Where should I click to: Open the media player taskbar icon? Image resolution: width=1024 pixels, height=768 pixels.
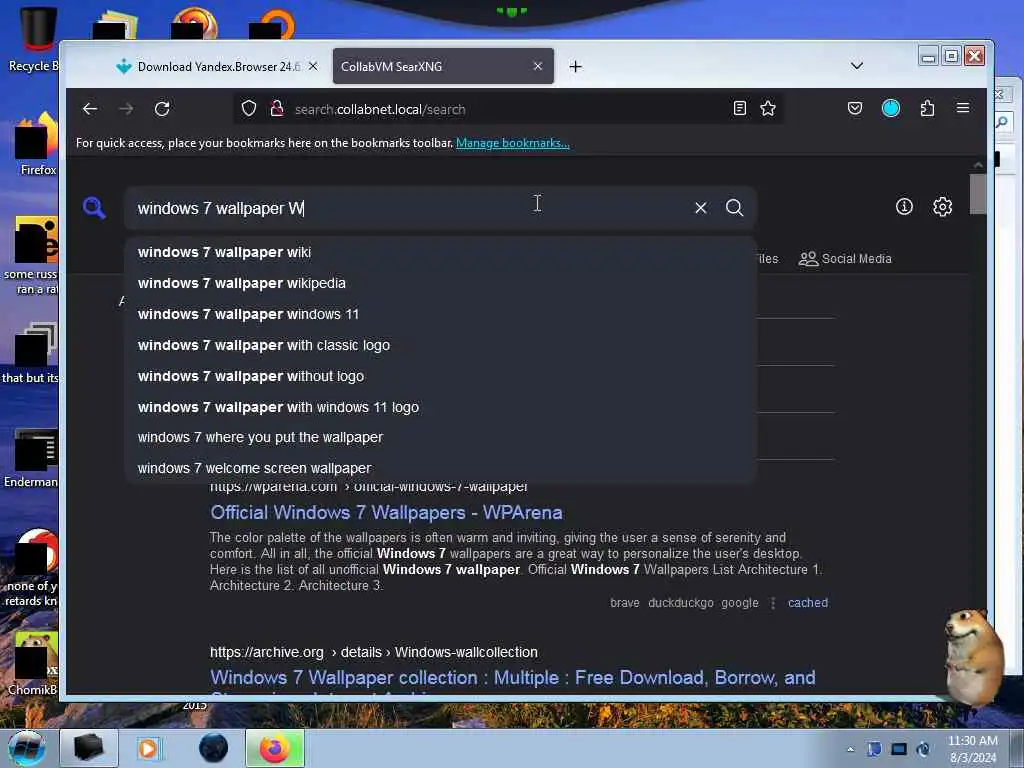(x=149, y=748)
